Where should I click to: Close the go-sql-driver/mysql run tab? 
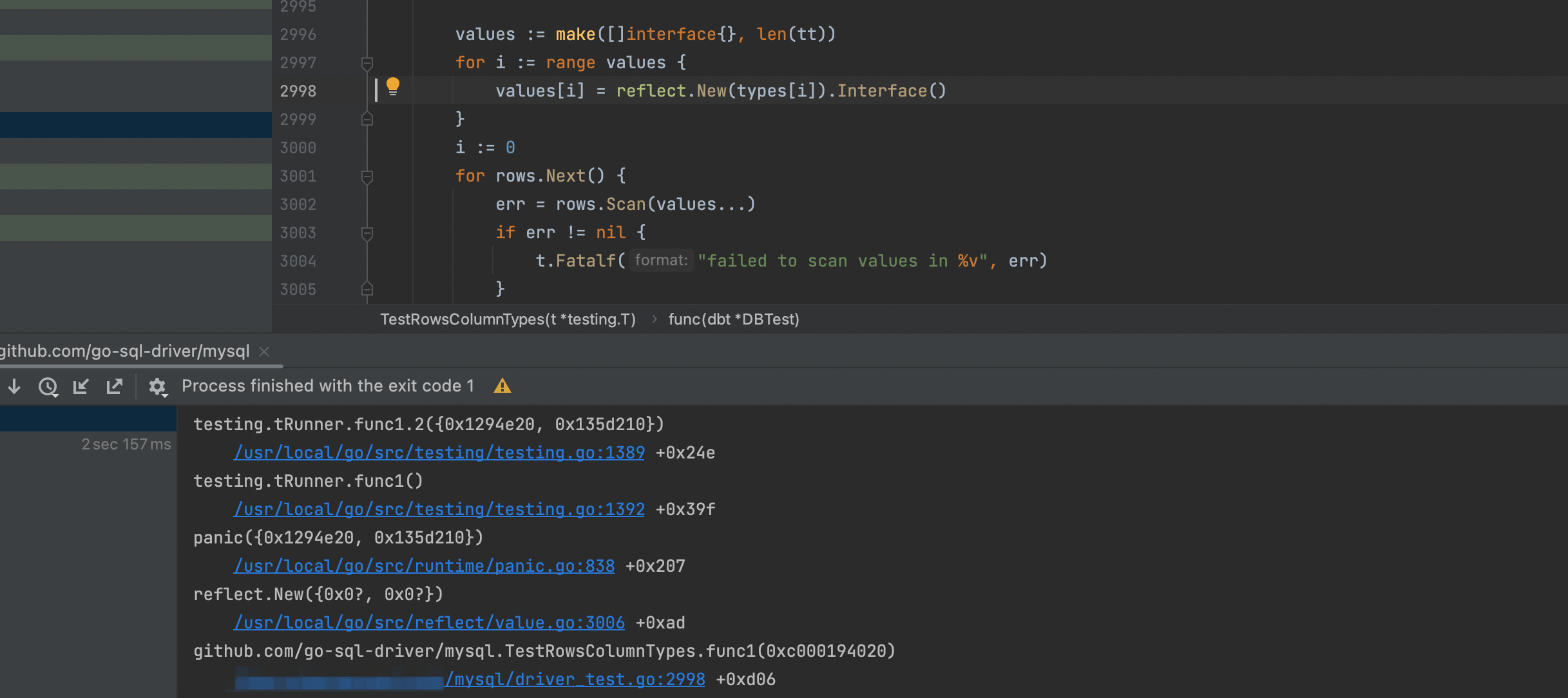click(264, 352)
